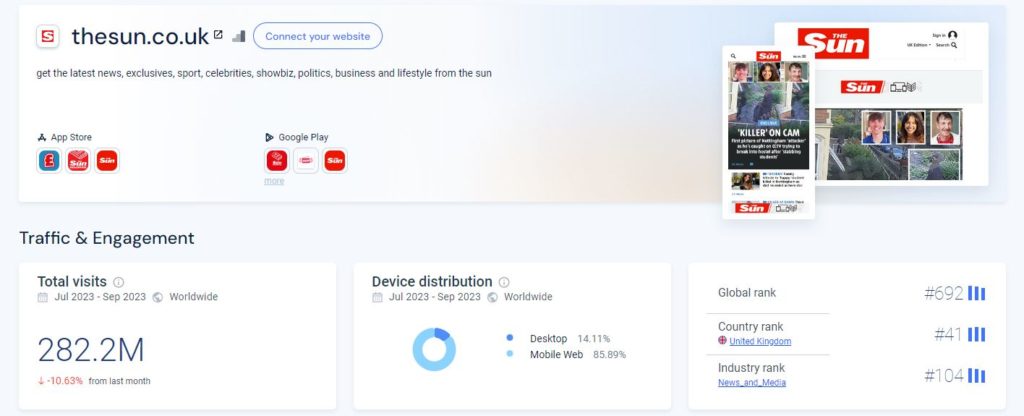Click the Mobile Web legend dot
1024x416 pixels.
509,353
